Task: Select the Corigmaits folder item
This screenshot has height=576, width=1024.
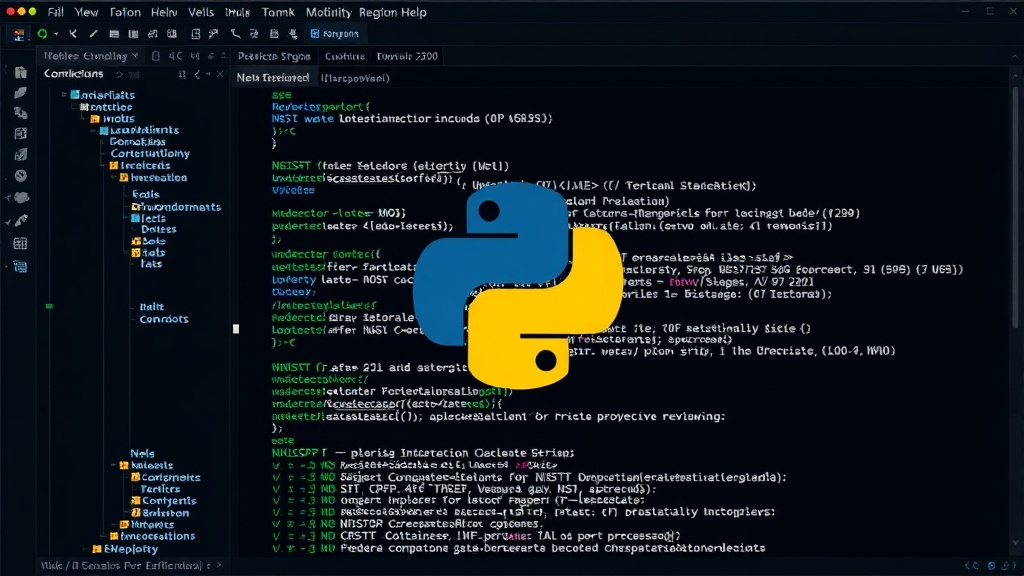Action: click(x=166, y=477)
